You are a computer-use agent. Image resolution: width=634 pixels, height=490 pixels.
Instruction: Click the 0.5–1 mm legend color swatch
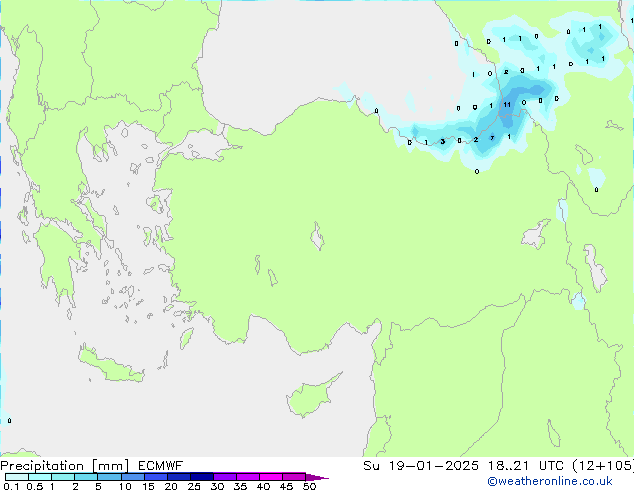tap(40, 477)
